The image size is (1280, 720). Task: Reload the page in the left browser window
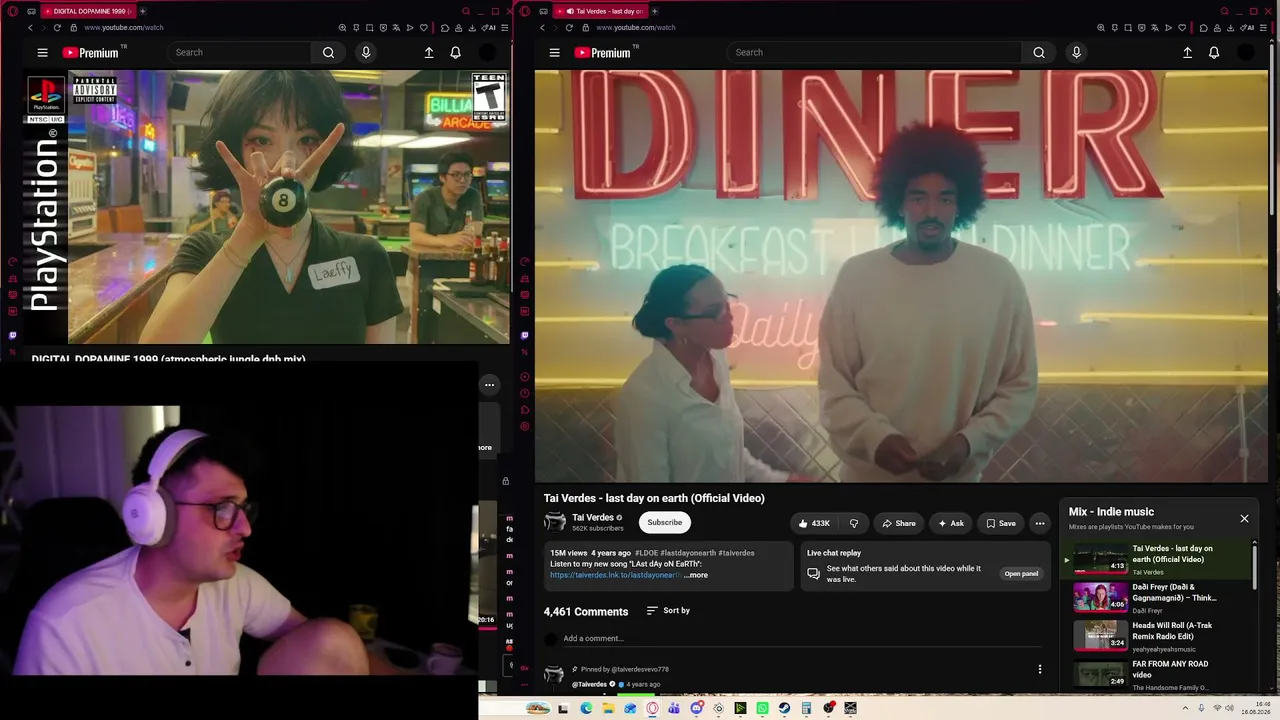point(57,28)
